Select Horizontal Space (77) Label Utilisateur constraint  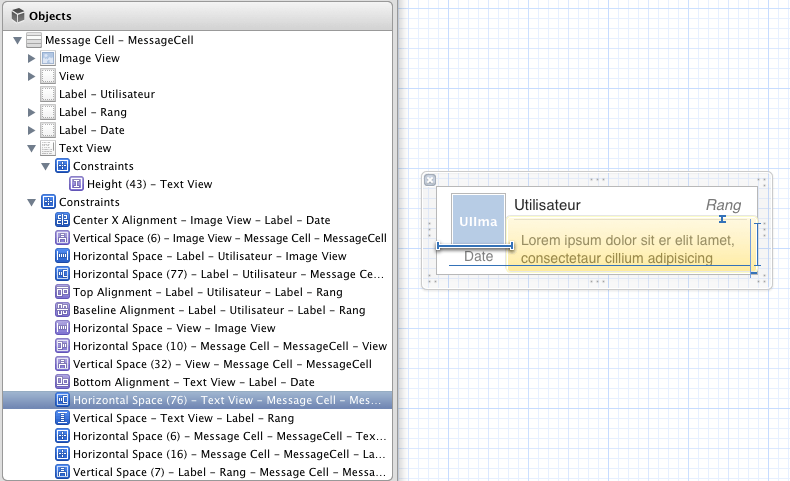(228, 274)
